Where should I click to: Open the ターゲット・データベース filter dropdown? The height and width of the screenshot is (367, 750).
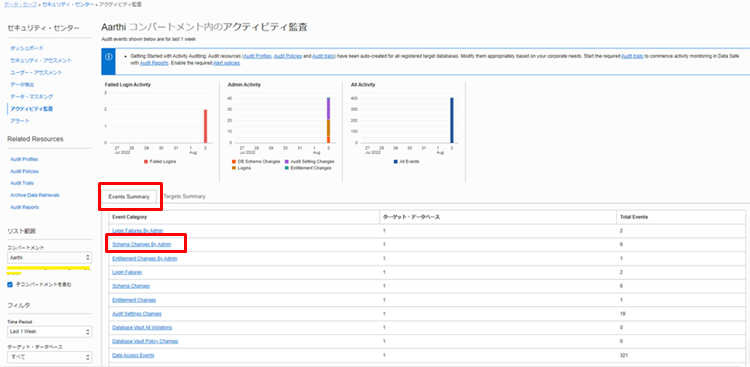[50, 357]
